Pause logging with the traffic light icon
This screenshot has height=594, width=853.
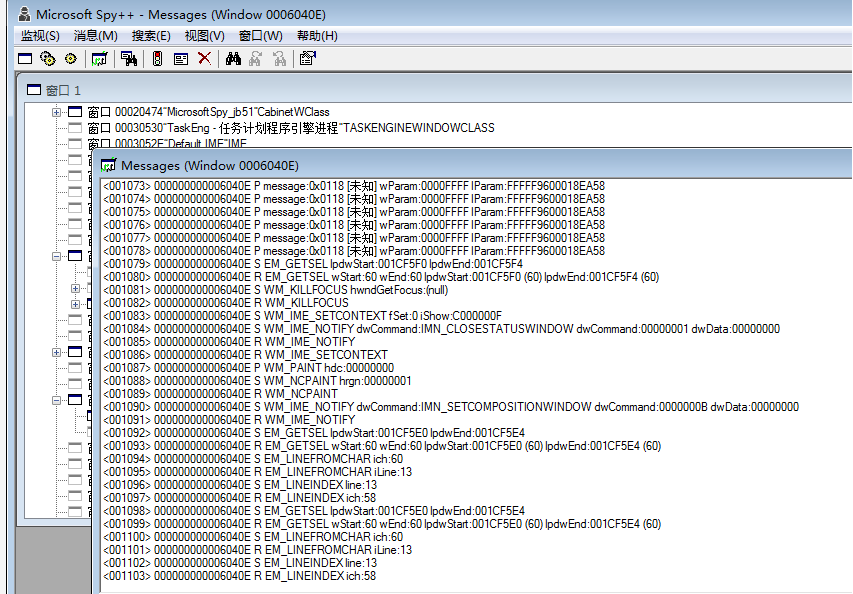pos(157,58)
